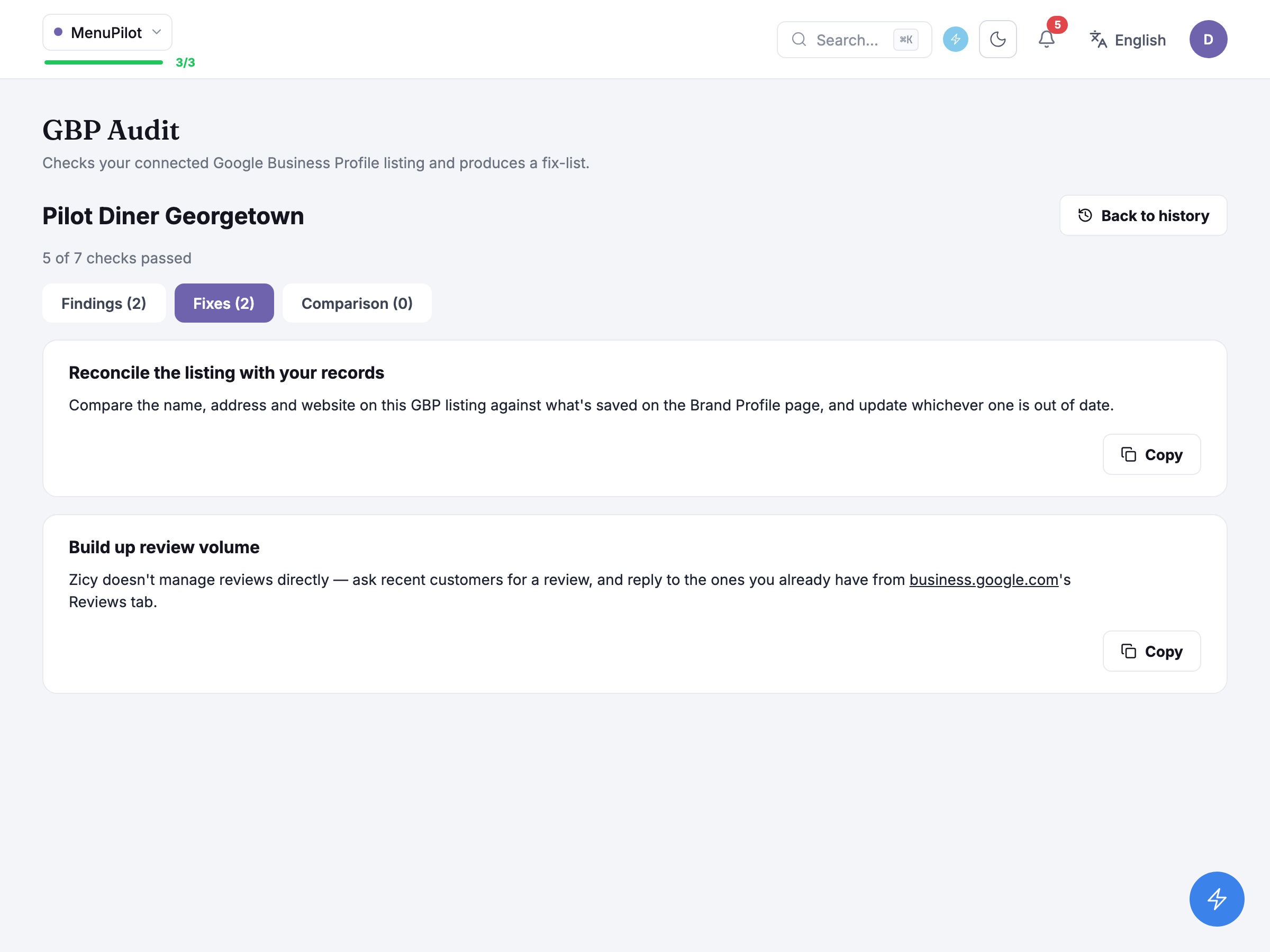1270x952 pixels.
Task: Select the Fixes (2) tab
Action: (224, 303)
